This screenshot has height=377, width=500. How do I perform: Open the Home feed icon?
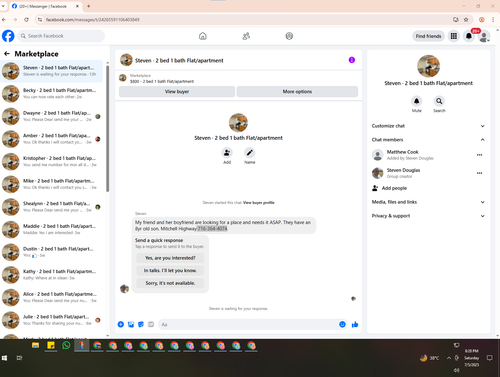pyautogui.click(x=203, y=36)
